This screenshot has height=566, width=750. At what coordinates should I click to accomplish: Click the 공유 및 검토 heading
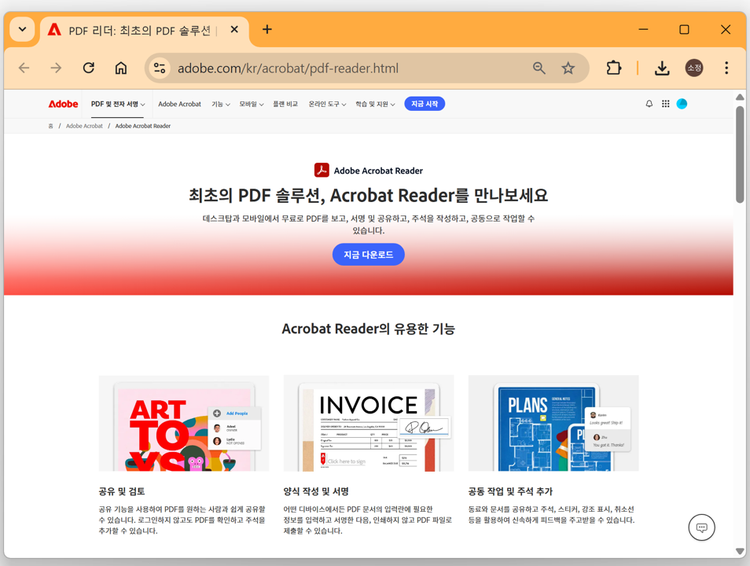(x=121, y=491)
